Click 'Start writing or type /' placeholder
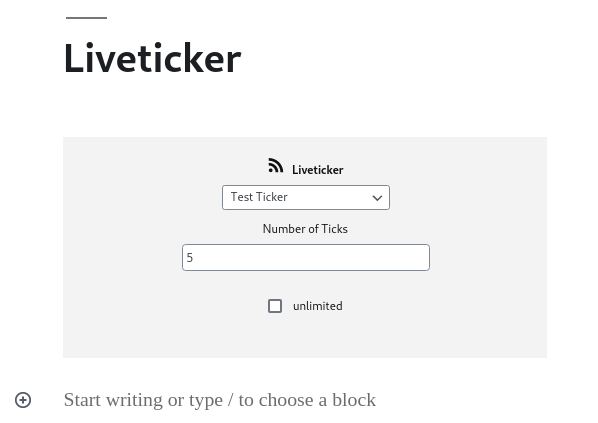 [149, 400]
